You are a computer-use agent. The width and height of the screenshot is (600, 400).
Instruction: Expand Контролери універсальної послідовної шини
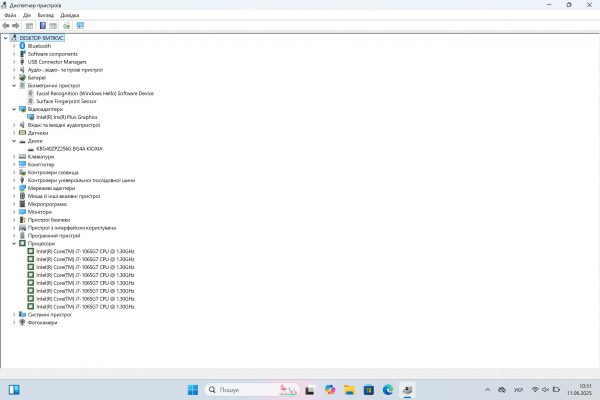[x=14, y=180]
